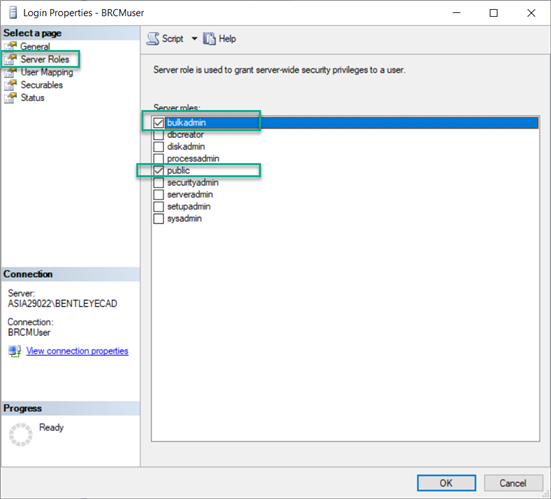
Task: Enable the dbcreator role checkbox
Action: click(x=158, y=135)
